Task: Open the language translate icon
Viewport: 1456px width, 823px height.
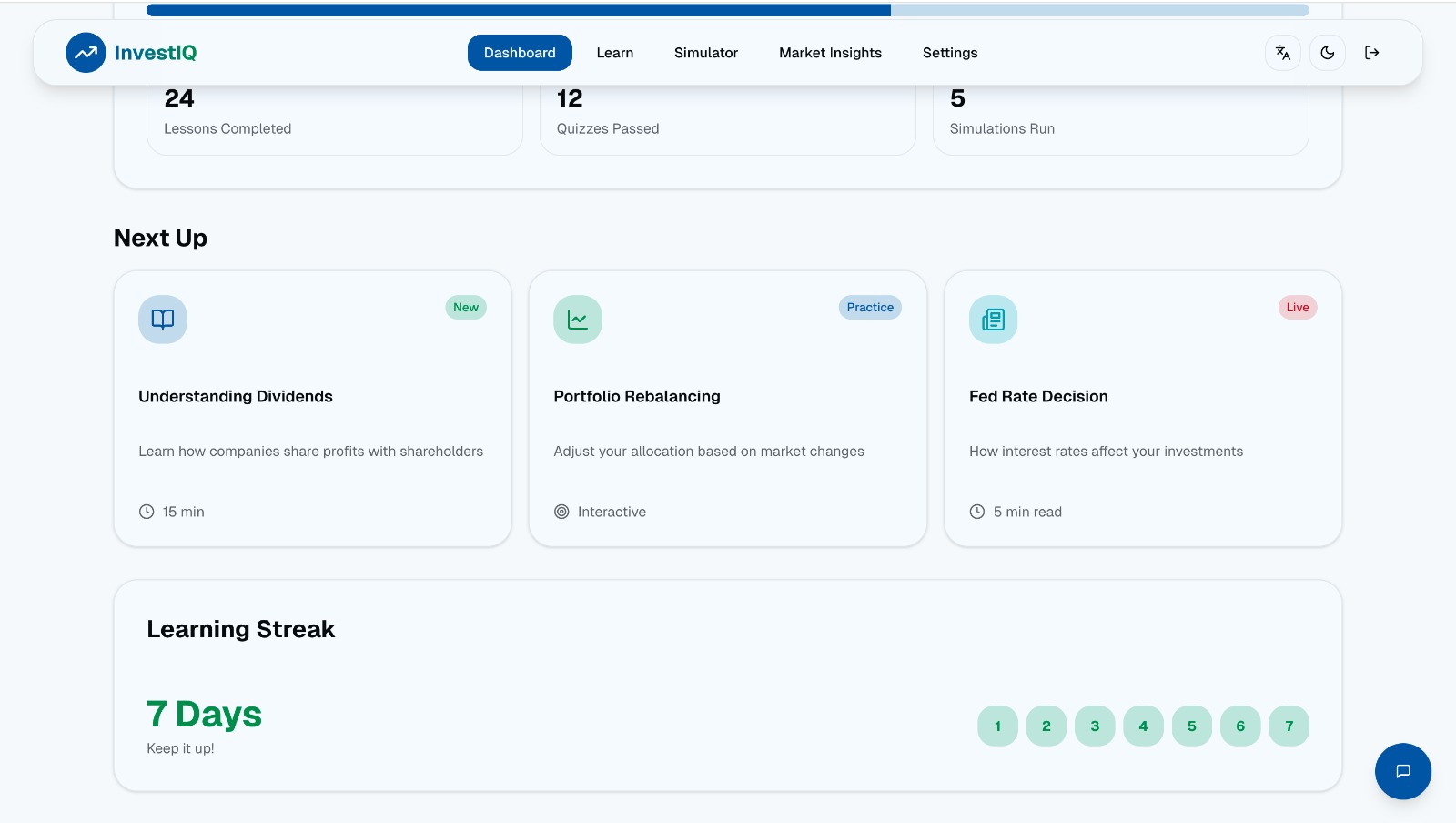Action: coord(1283,53)
